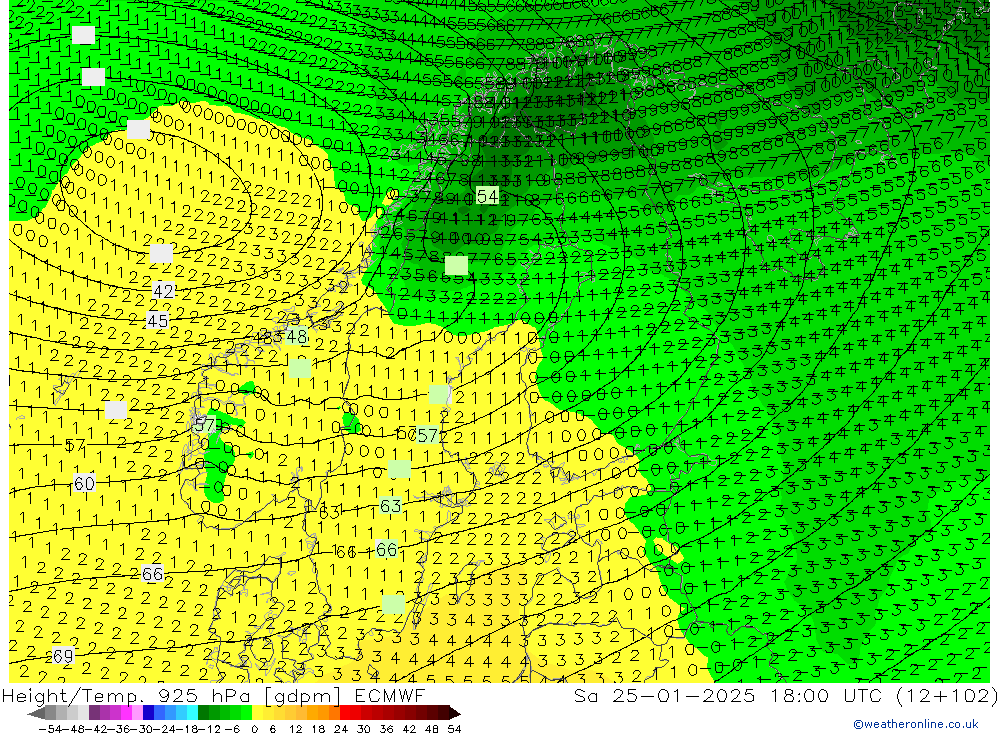Click the 24 value on the legend scale

[x=341, y=729]
